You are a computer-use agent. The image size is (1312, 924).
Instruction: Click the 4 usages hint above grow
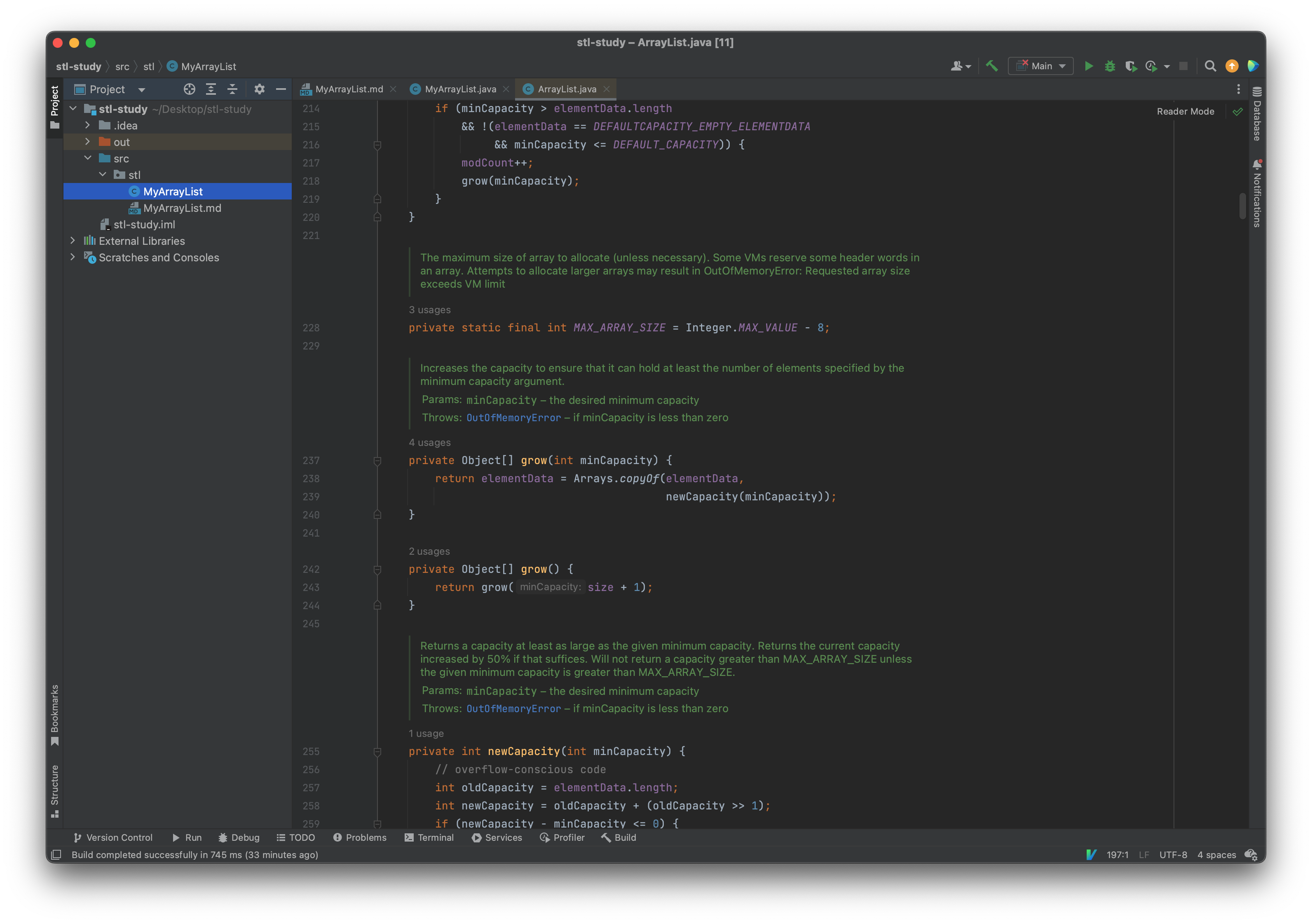(430, 442)
